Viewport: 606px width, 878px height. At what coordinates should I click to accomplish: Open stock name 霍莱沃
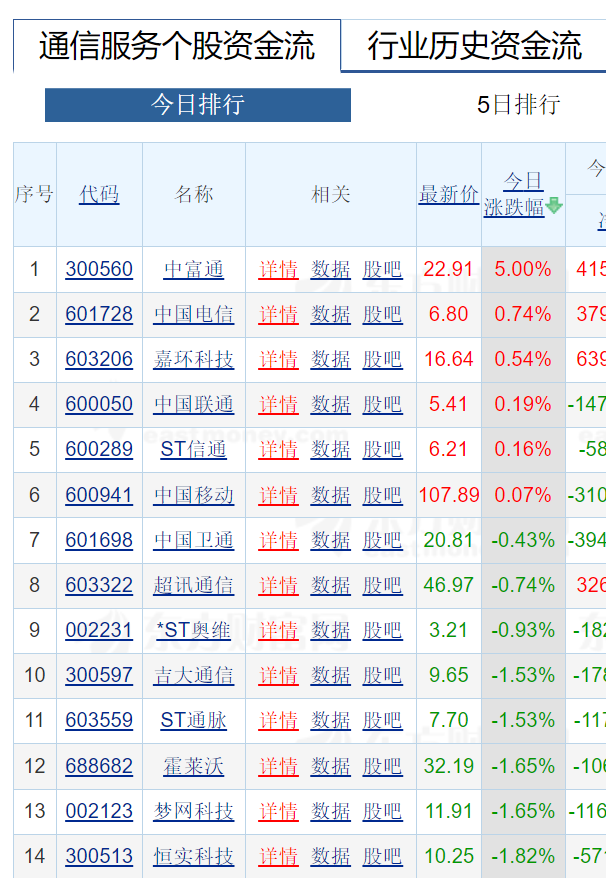(194, 766)
